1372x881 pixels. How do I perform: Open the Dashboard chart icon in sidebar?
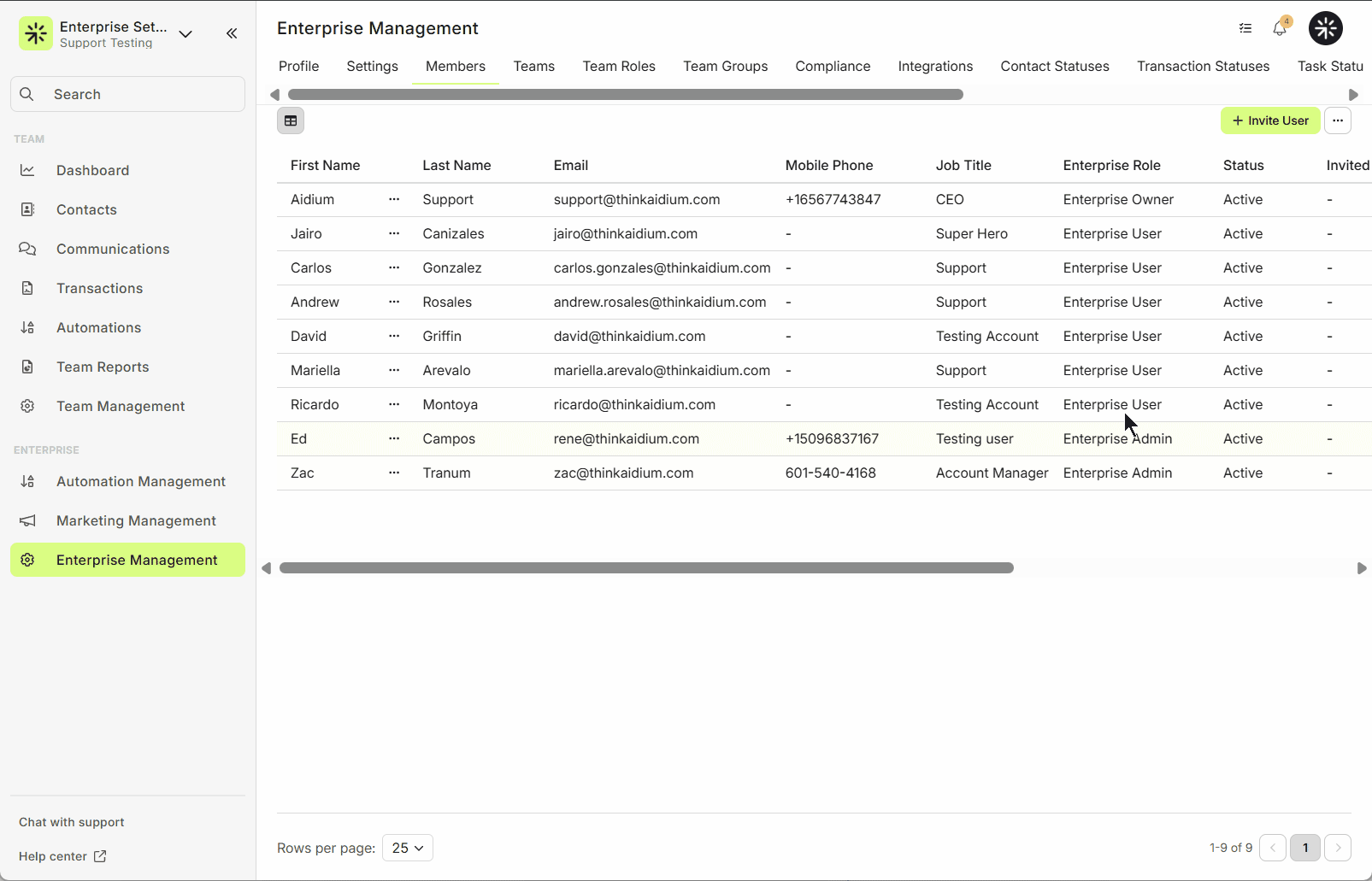click(27, 170)
